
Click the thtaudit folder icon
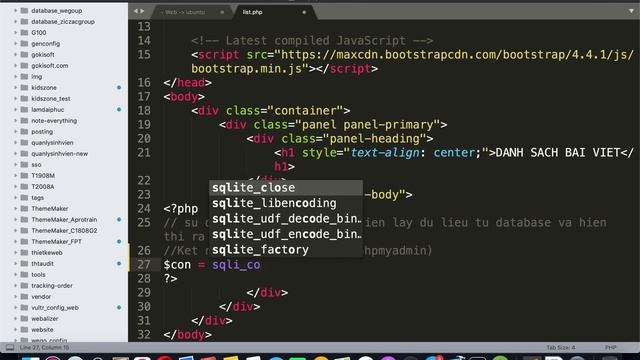(24, 264)
